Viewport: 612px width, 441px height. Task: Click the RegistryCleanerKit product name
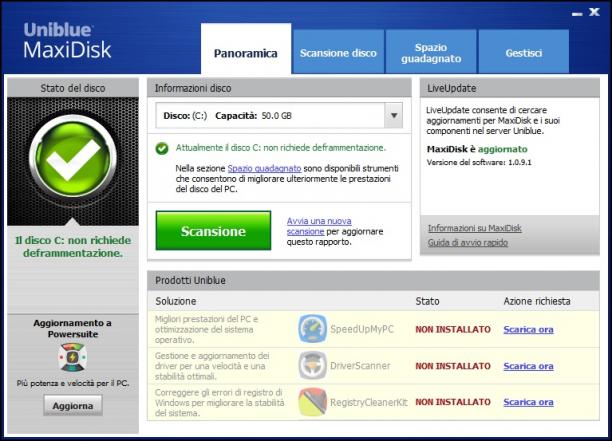tap(368, 402)
